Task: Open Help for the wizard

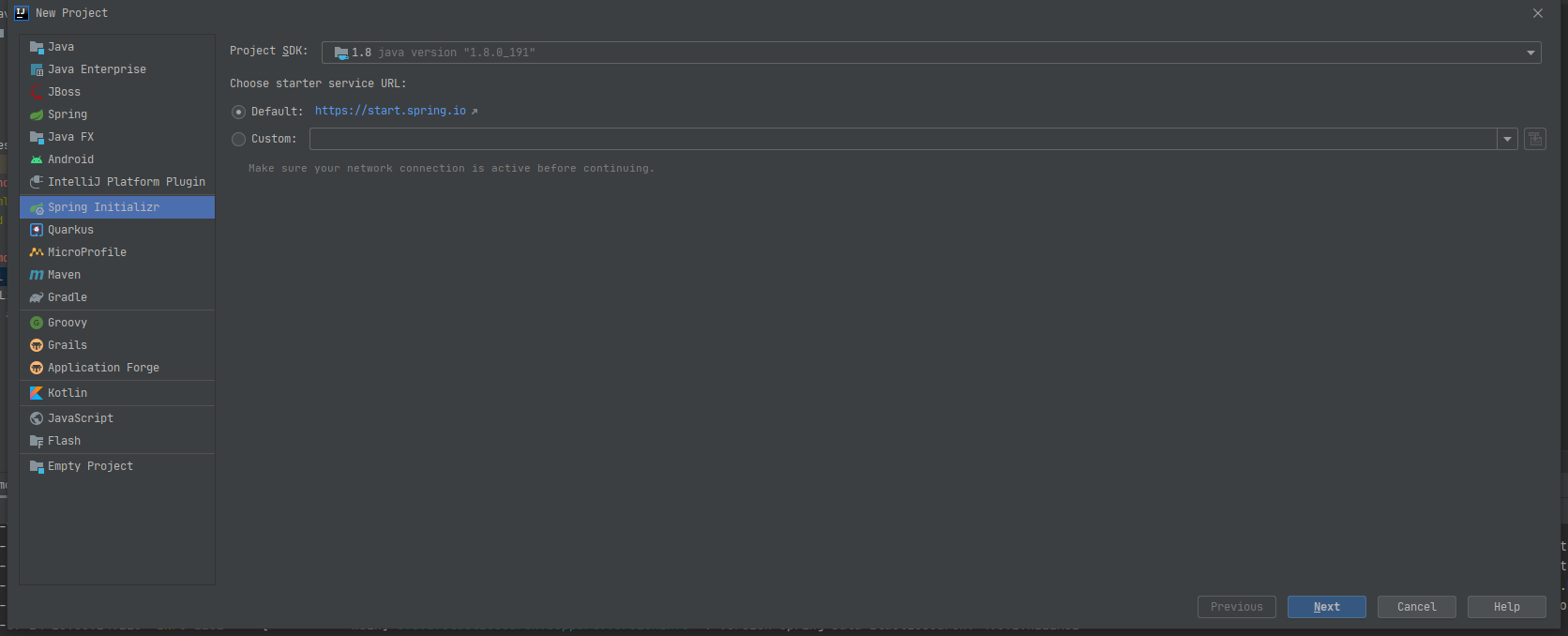Action: (x=1506, y=607)
